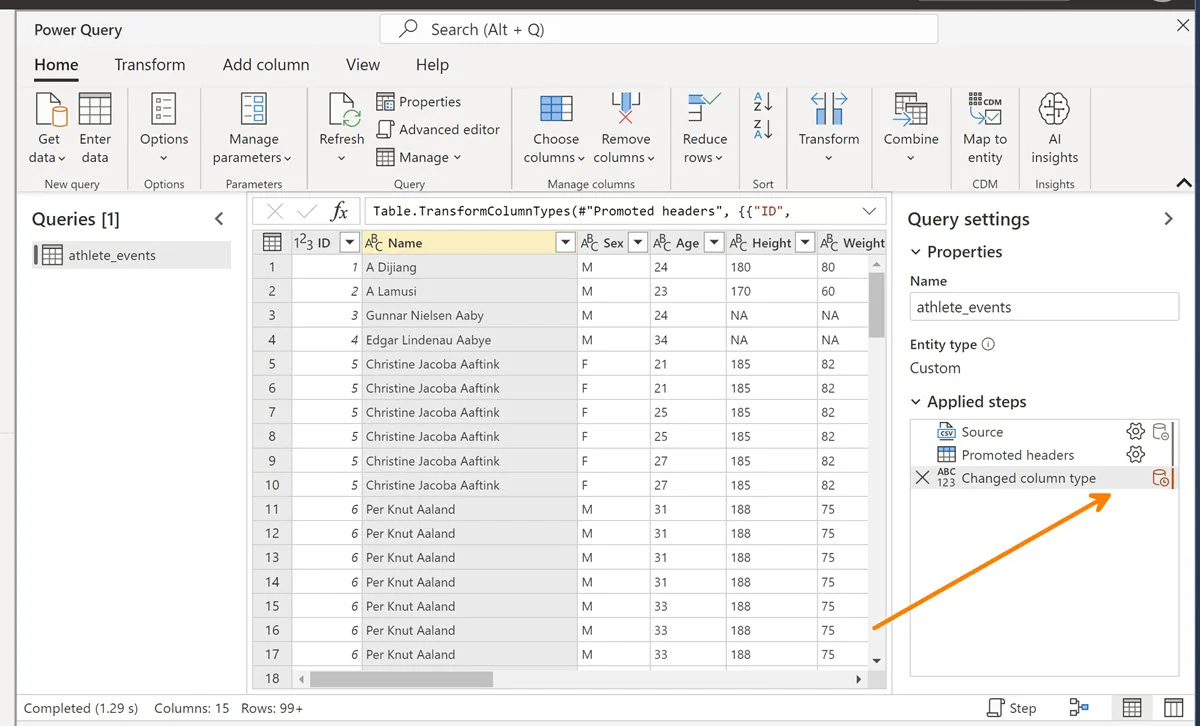The image size is (1200, 726).
Task: Open settings gear for Promoted headers step
Action: pos(1135,455)
